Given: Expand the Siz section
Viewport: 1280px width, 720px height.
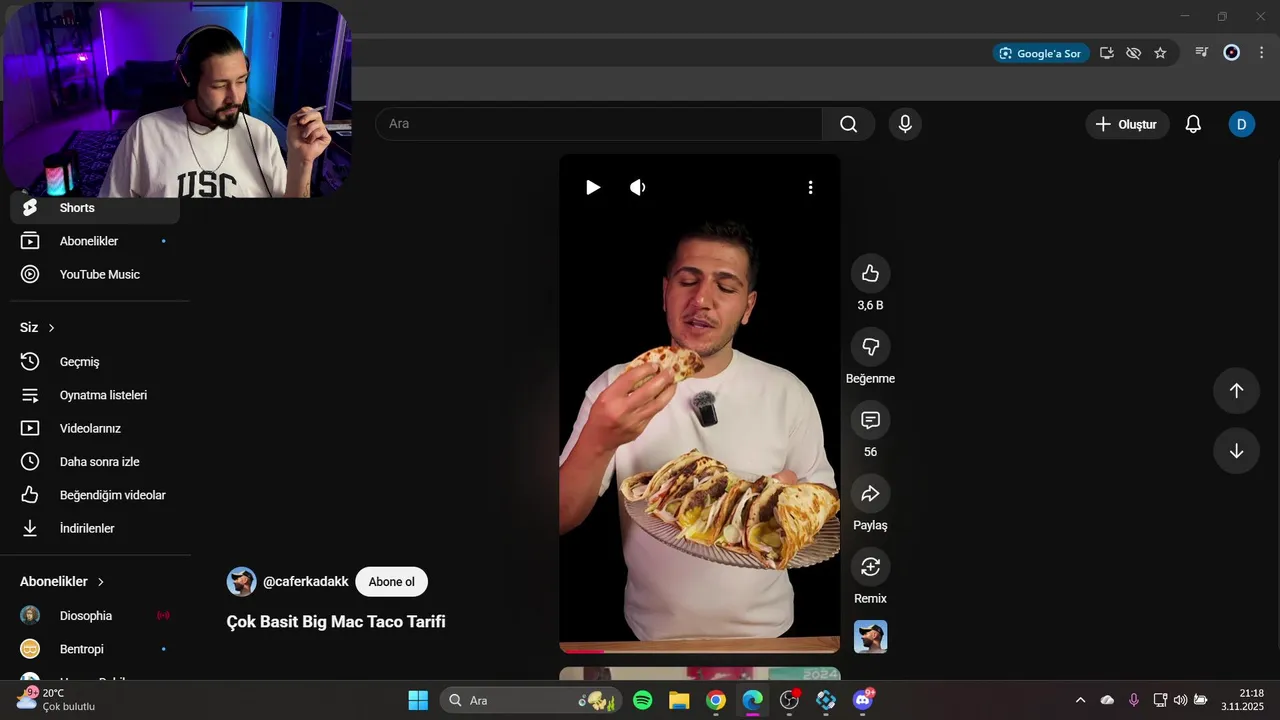Looking at the screenshot, I should [37, 328].
